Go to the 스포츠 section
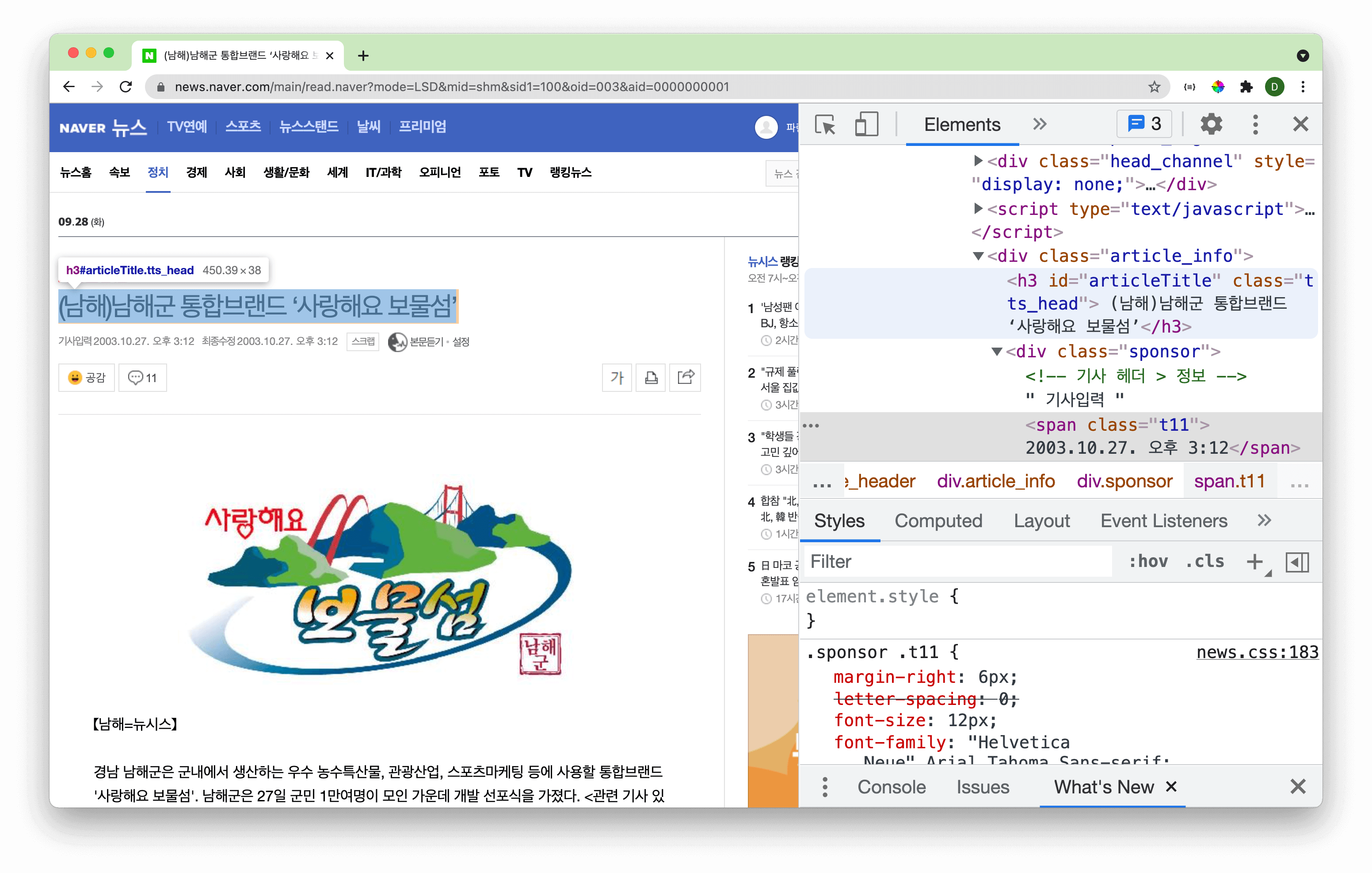The width and height of the screenshot is (1372, 873). pos(243,126)
